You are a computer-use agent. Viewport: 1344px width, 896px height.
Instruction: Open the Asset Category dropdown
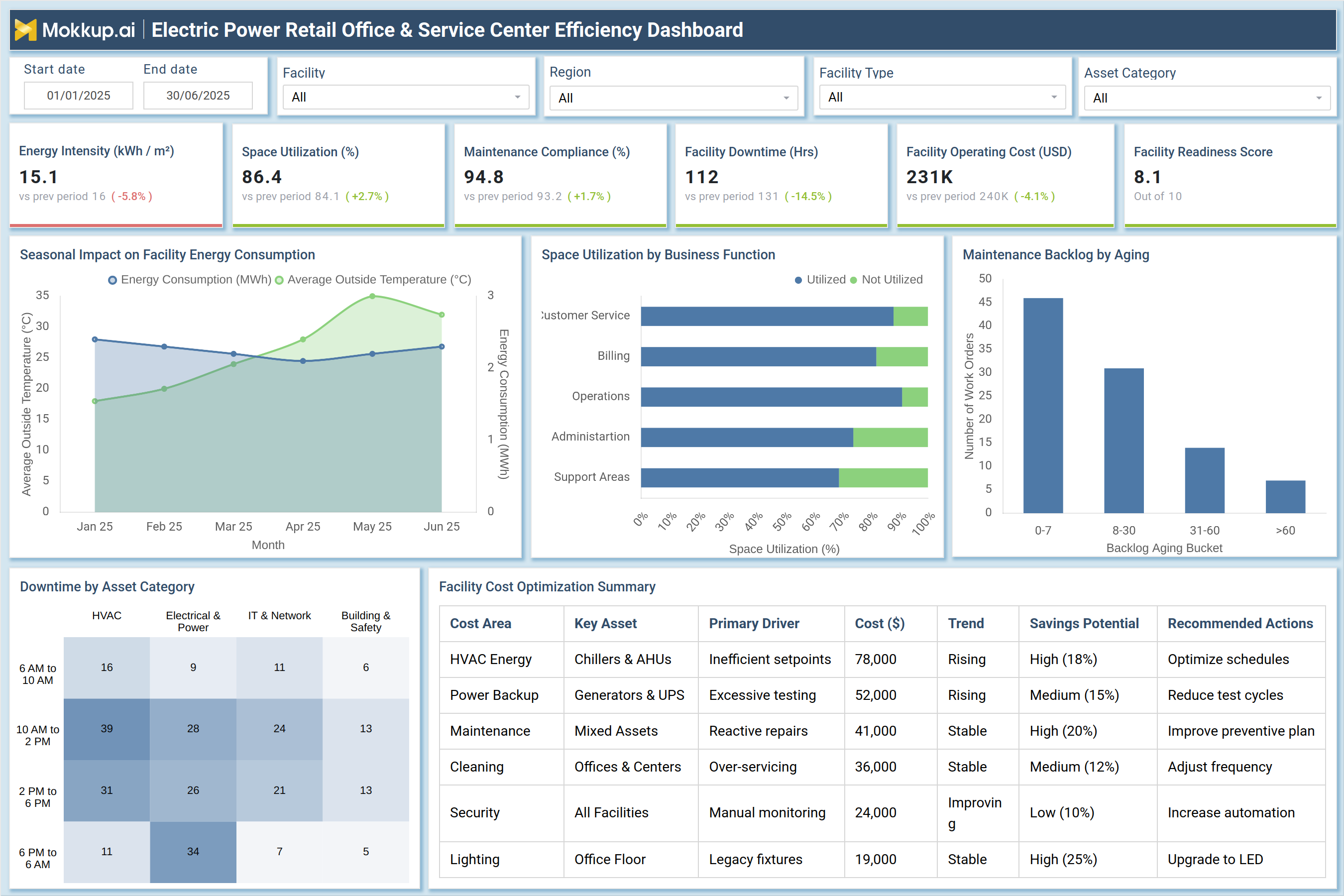pos(1207,98)
